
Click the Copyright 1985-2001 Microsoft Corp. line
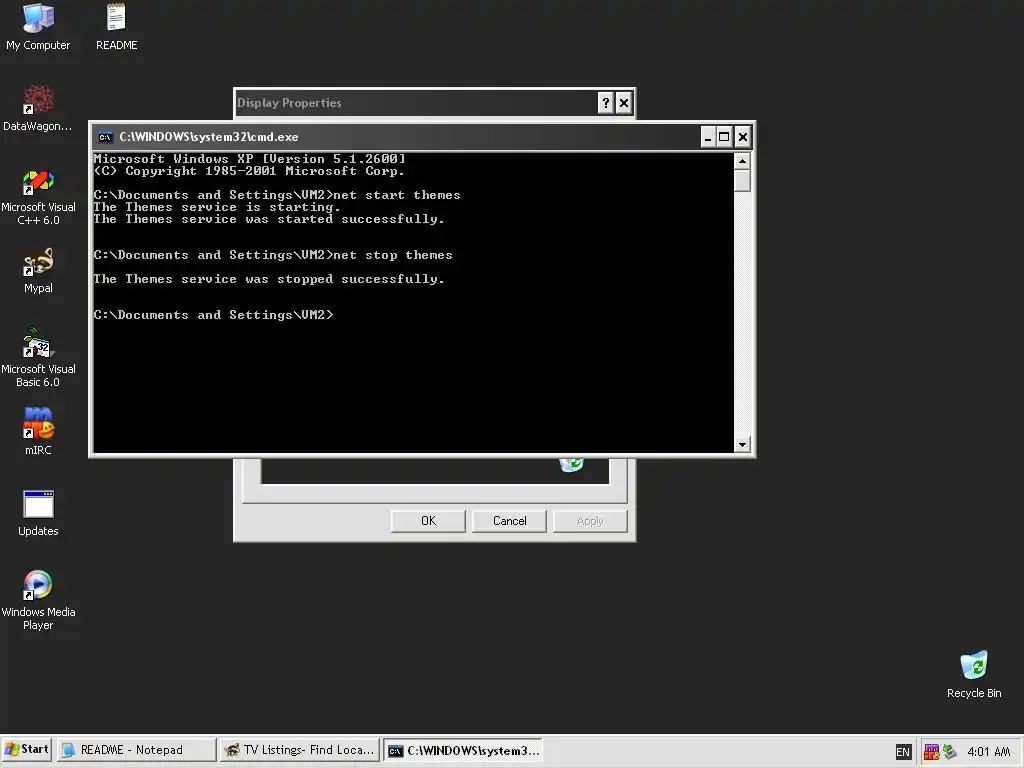pos(249,171)
